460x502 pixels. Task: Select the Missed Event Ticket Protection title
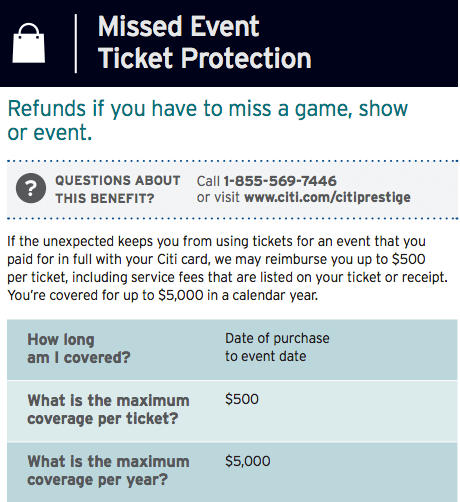(205, 42)
